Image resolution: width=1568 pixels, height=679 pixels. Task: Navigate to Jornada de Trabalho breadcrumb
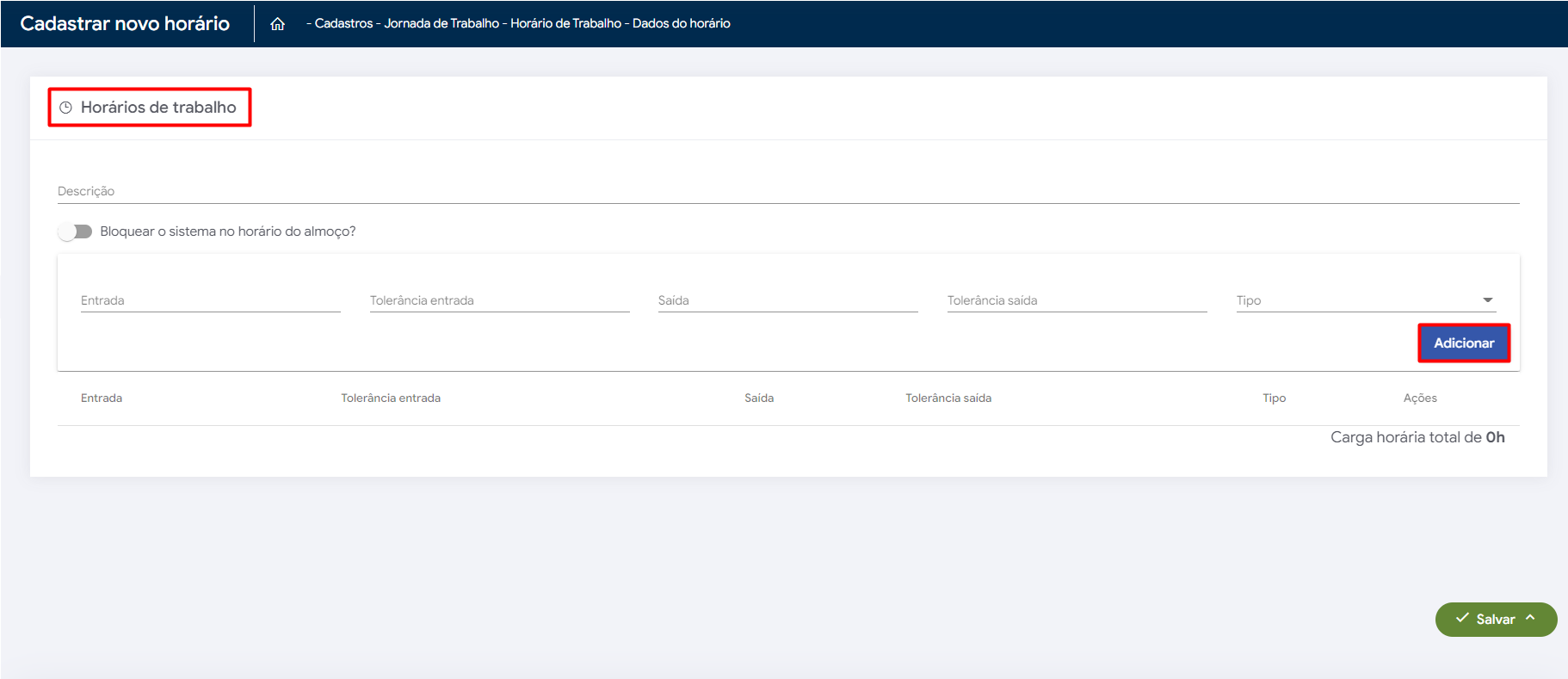(441, 23)
